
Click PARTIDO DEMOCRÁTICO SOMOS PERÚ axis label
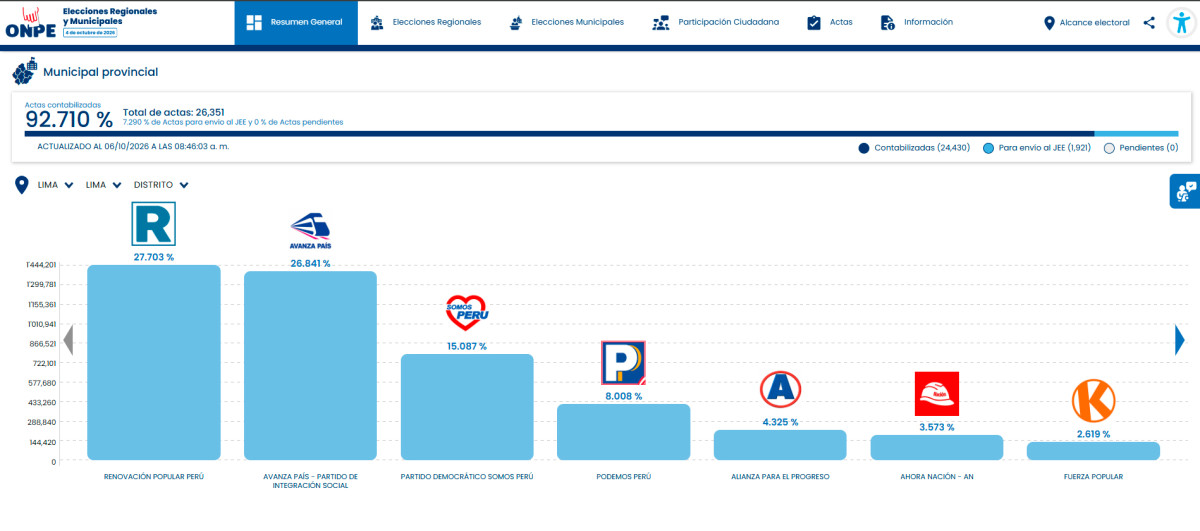point(467,476)
